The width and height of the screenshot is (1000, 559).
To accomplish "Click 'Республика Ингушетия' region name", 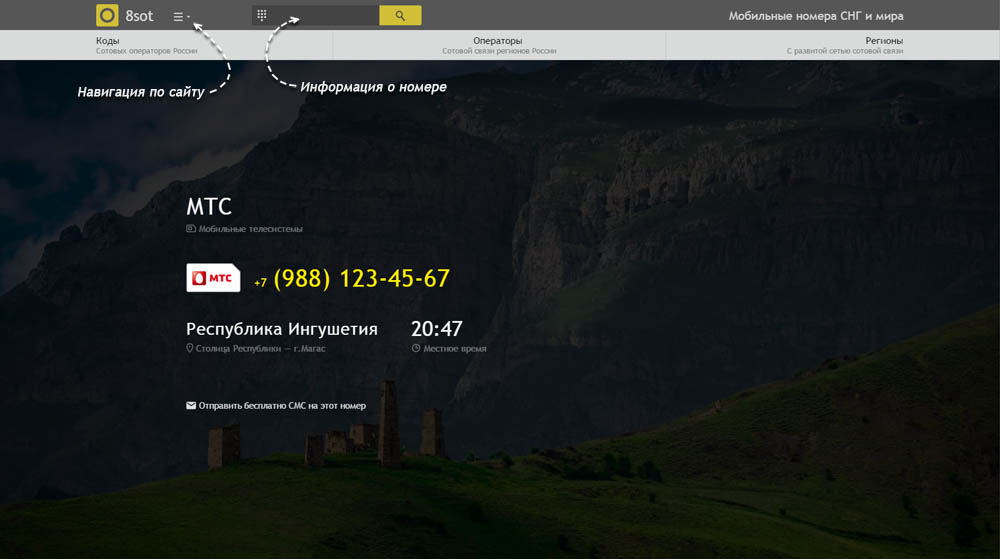I will click(x=281, y=329).
